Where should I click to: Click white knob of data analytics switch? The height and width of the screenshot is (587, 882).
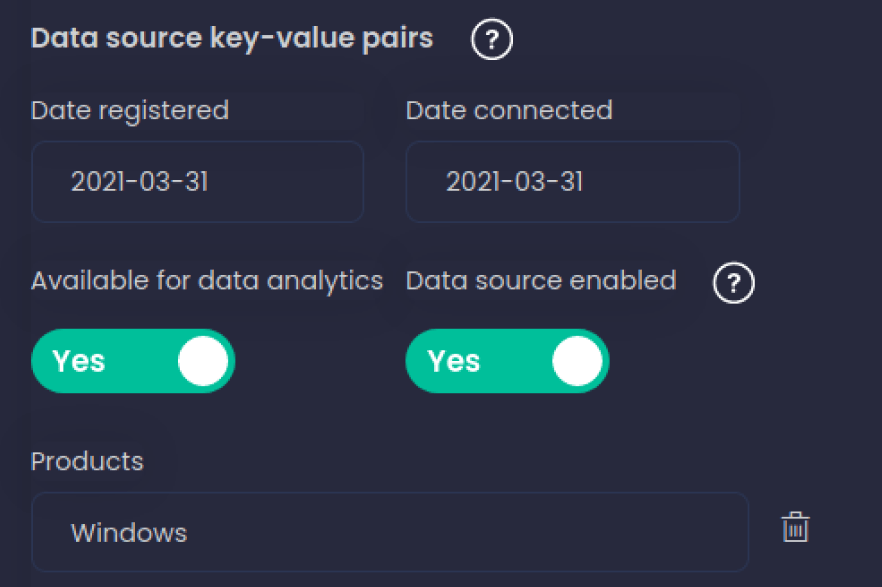click(x=203, y=361)
